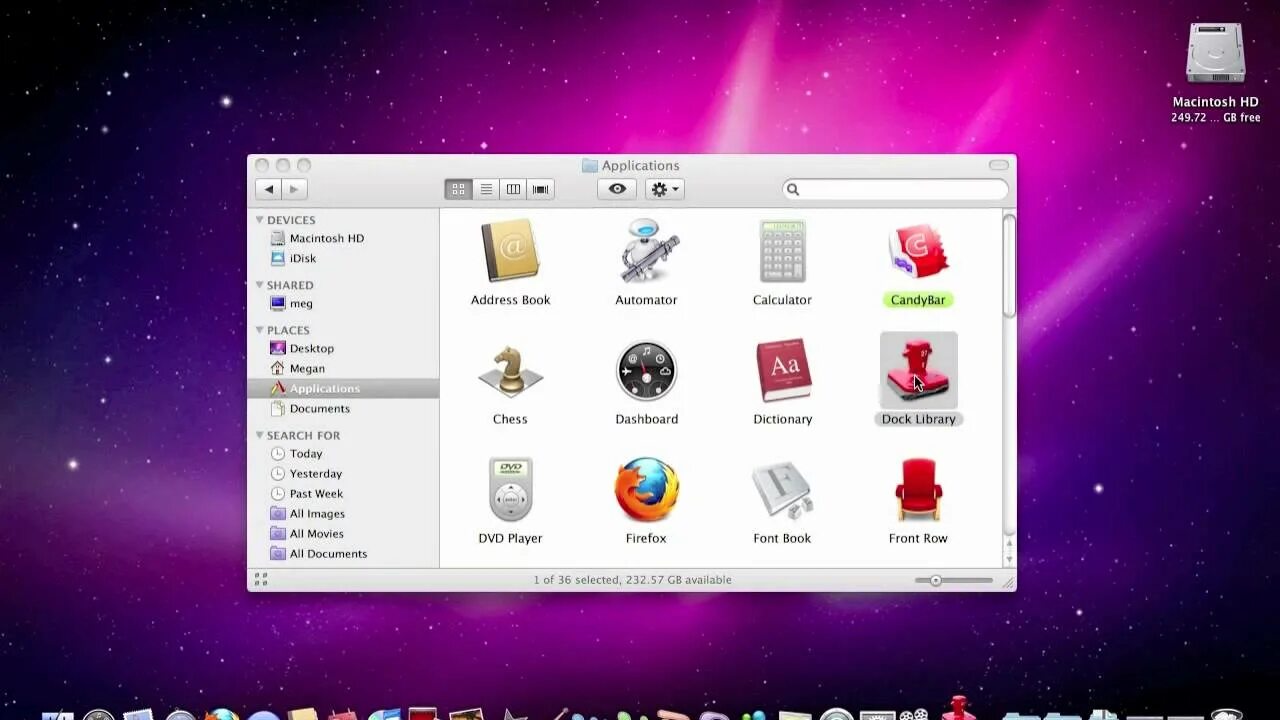
Task: Click inside the Finder search field
Action: 895,189
